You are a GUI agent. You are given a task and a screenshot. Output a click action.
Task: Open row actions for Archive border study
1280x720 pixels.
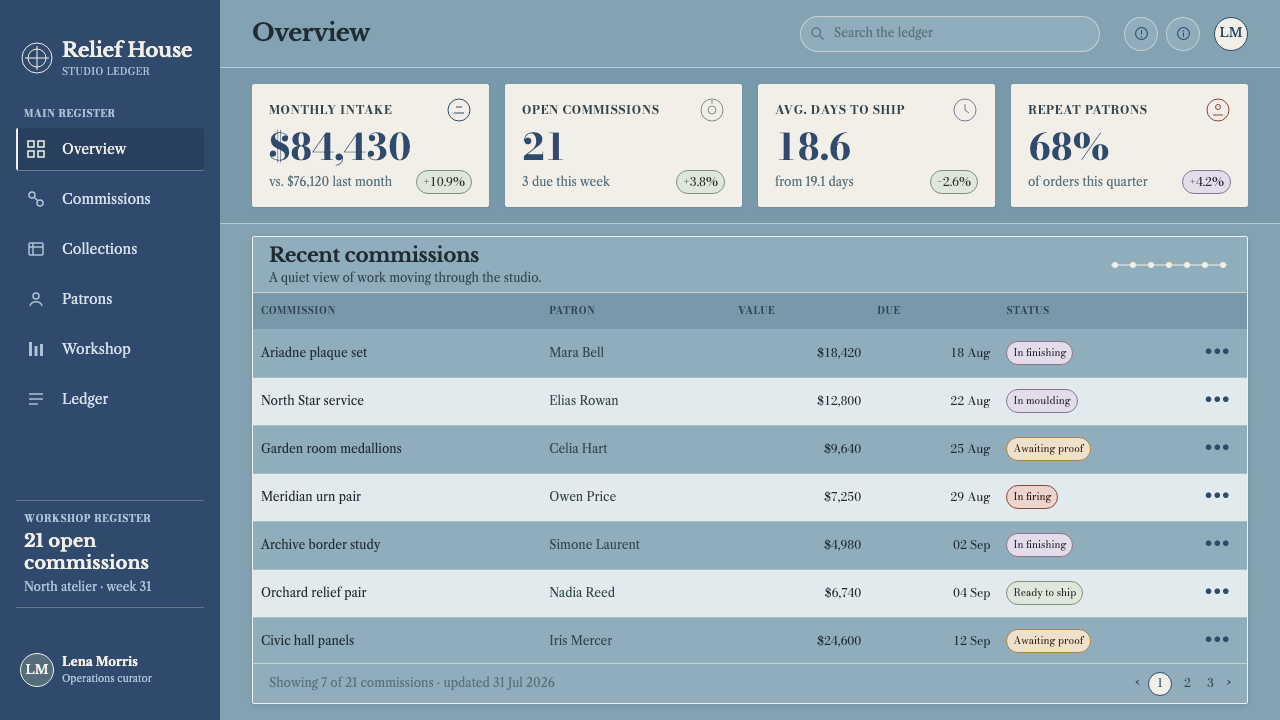(1217, 544)
